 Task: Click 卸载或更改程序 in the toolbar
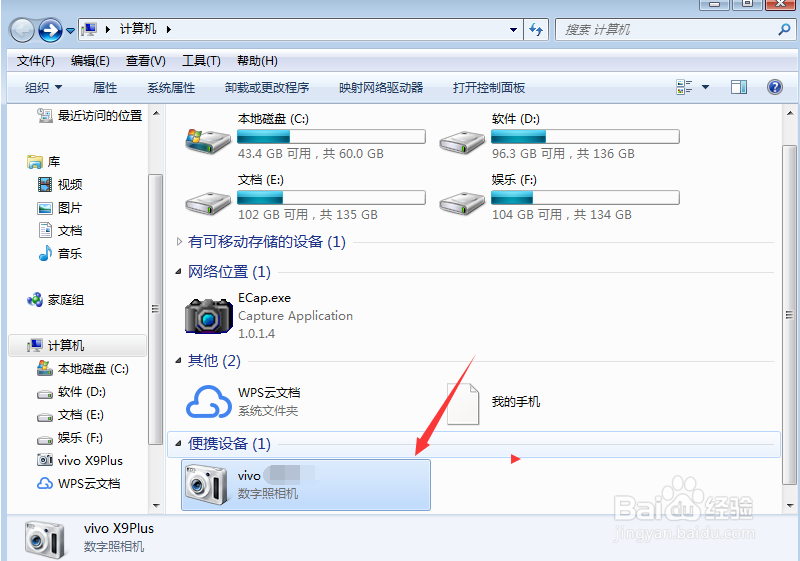(267, 88)
